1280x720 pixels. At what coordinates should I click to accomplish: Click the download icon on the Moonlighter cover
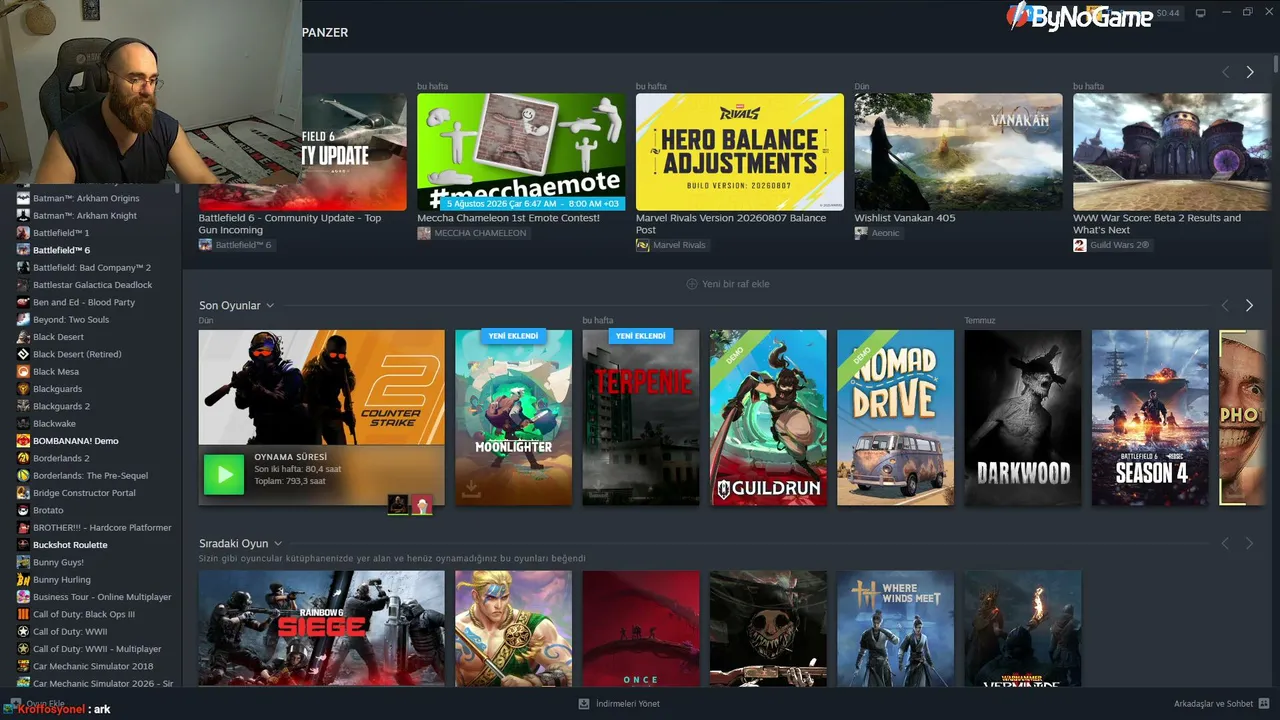471,488
